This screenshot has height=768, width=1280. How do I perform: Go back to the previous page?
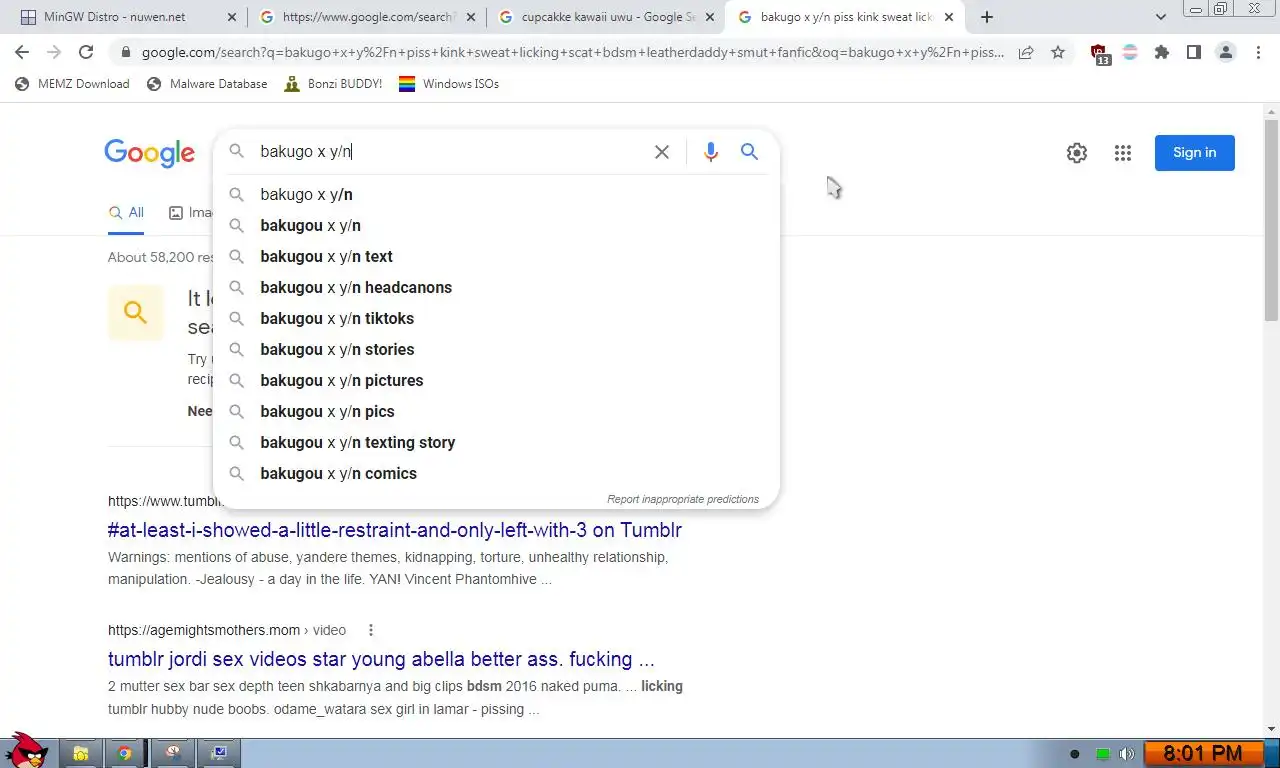(x=22, y=52)
